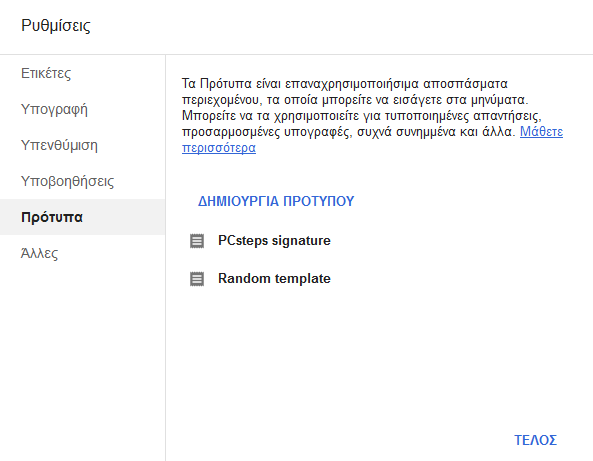Open the Random template name

click(x=274, y=279)
